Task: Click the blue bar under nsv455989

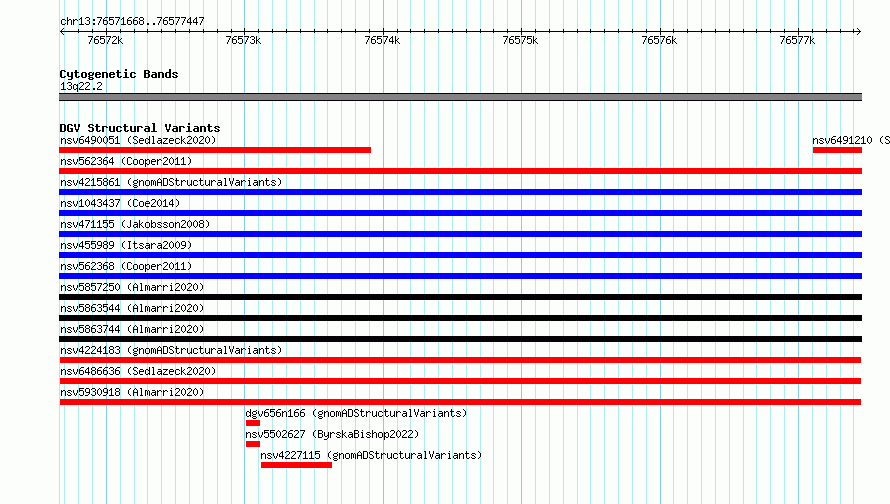Action: [x=460, y=255]
